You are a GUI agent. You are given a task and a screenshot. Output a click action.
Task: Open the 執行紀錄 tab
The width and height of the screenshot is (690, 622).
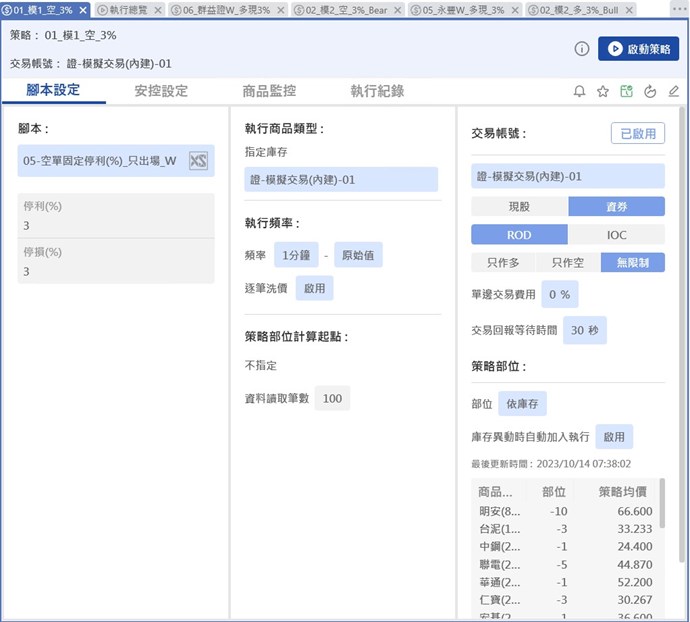pos(377,91)
